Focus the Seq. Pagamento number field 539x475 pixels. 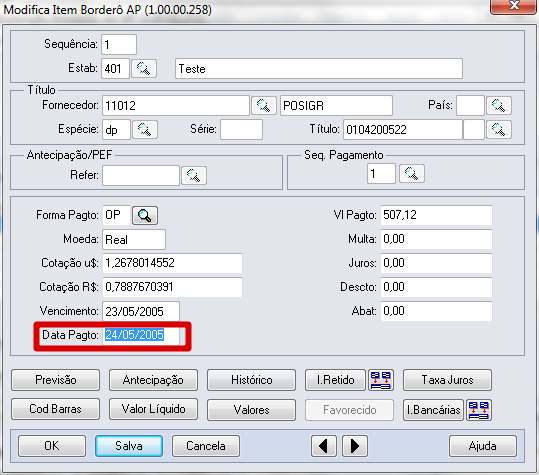381,174
